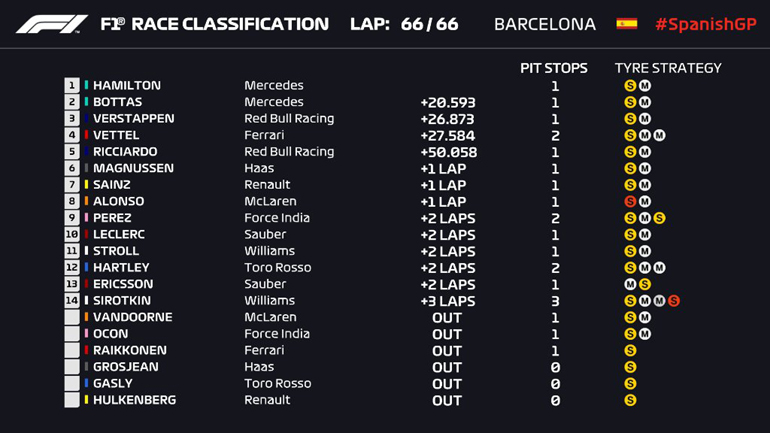Select the HAMILTON driver name
The width and height of the screenshot is (770, 433).
[x=126, y=86]
